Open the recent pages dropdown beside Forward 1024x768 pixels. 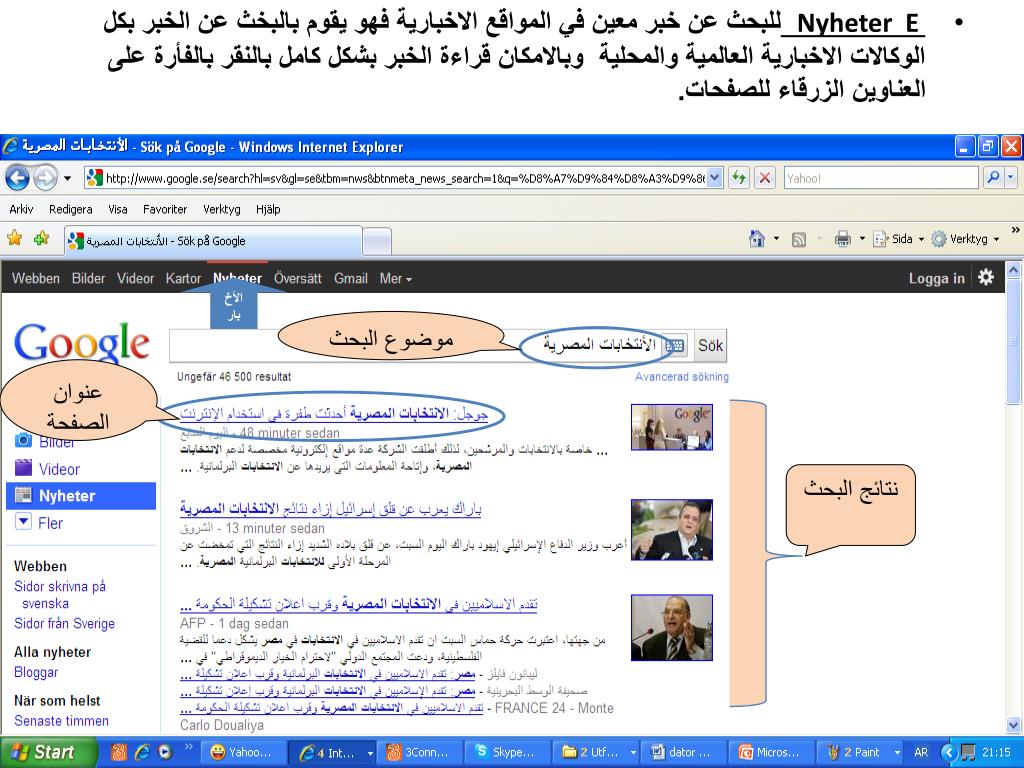tap(67, 178)
